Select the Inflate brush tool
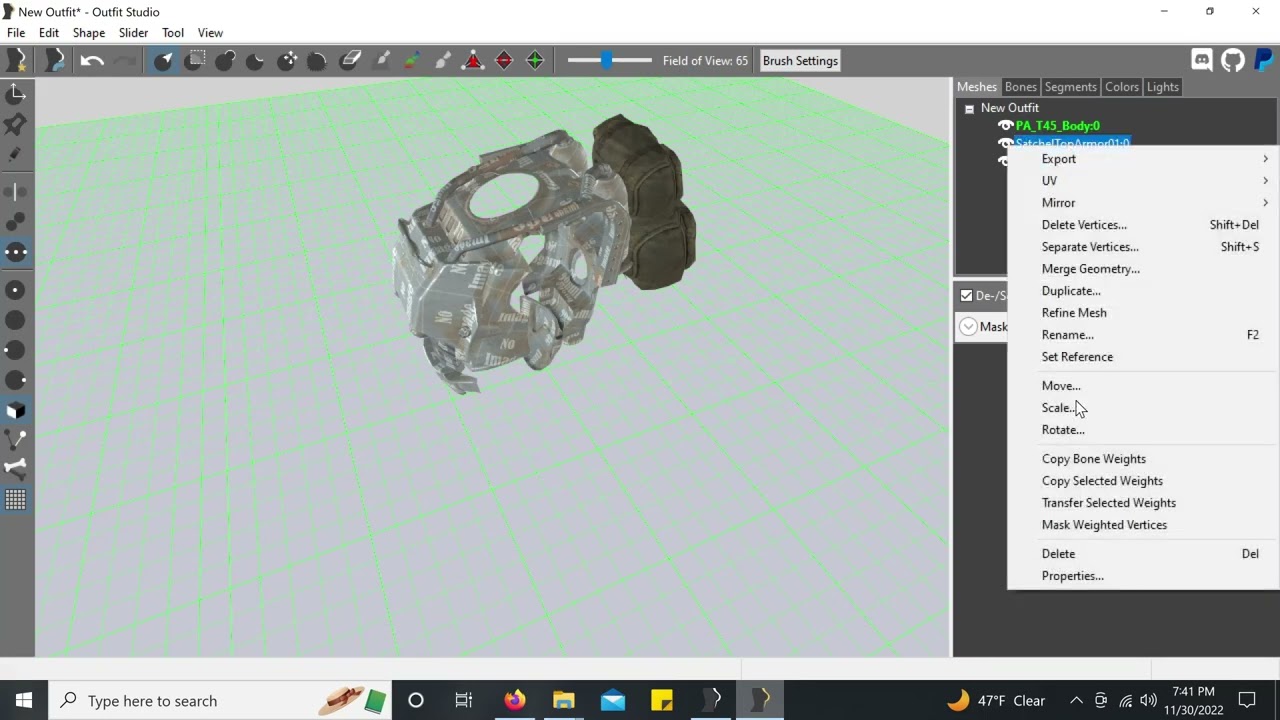The height and width of the screenshot is (720, 1280). pyautogui.click(x=225, y=61)
